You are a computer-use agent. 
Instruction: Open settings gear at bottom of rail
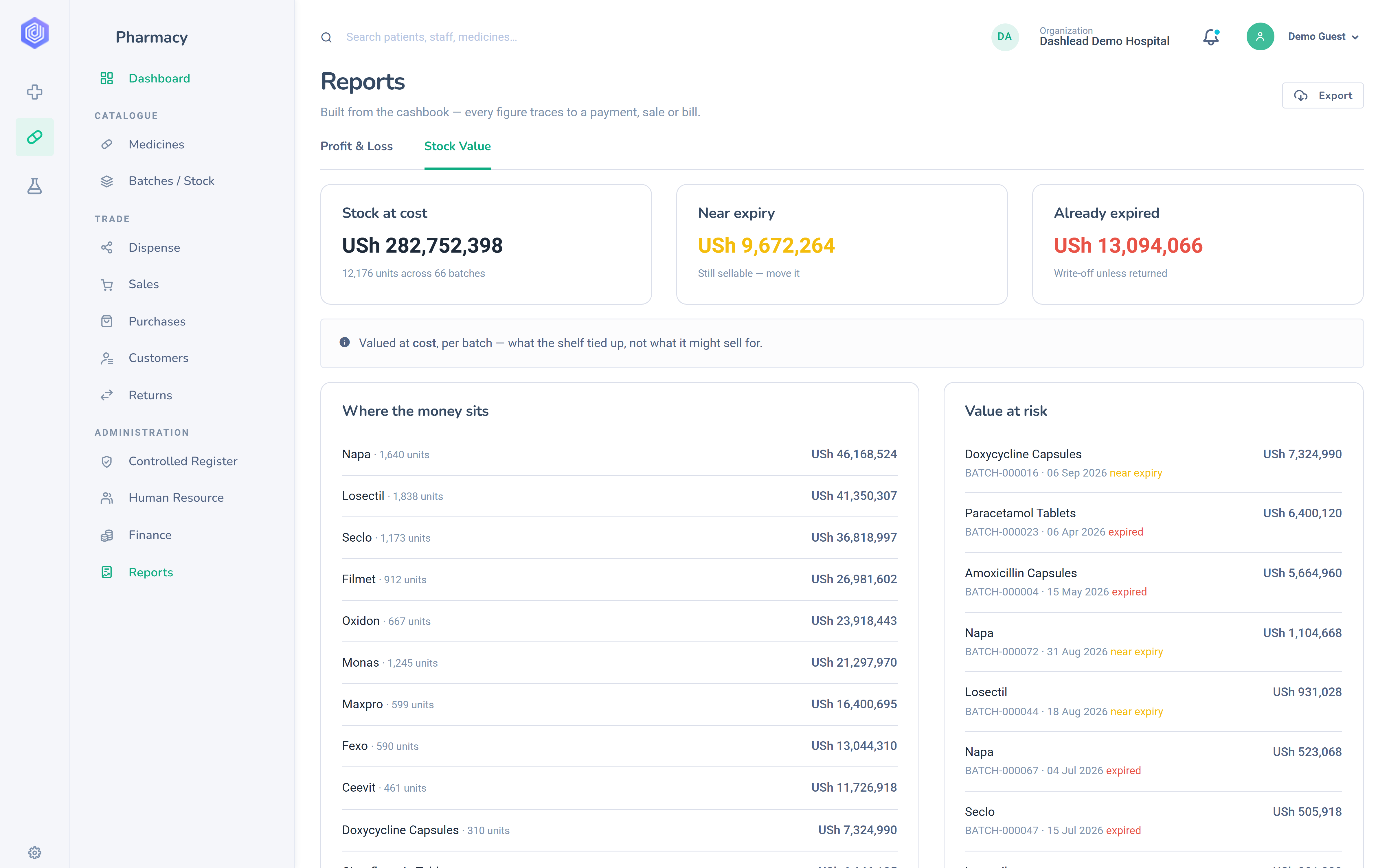[x=34, y=852]
